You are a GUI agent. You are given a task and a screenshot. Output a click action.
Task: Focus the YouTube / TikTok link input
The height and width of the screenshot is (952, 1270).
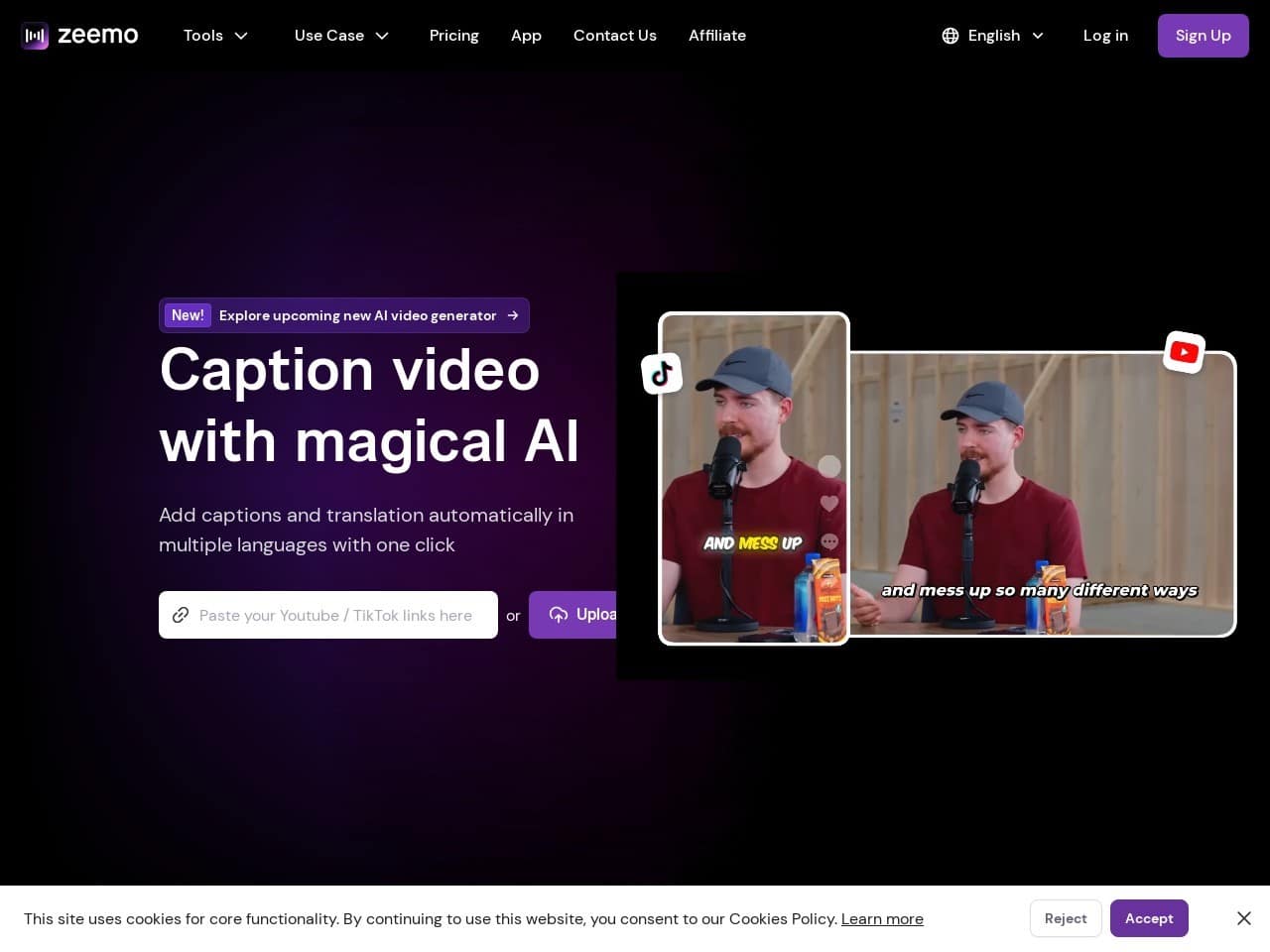tap(337, 615)
